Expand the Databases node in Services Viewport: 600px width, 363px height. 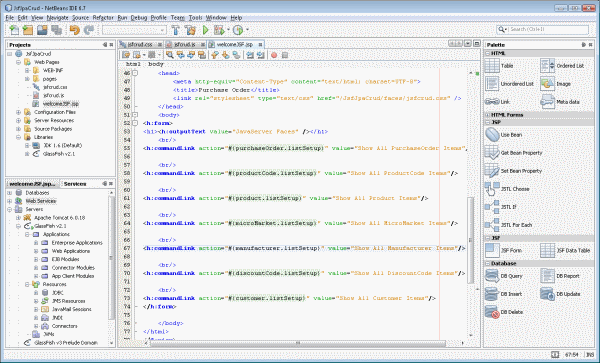point(9,192)
